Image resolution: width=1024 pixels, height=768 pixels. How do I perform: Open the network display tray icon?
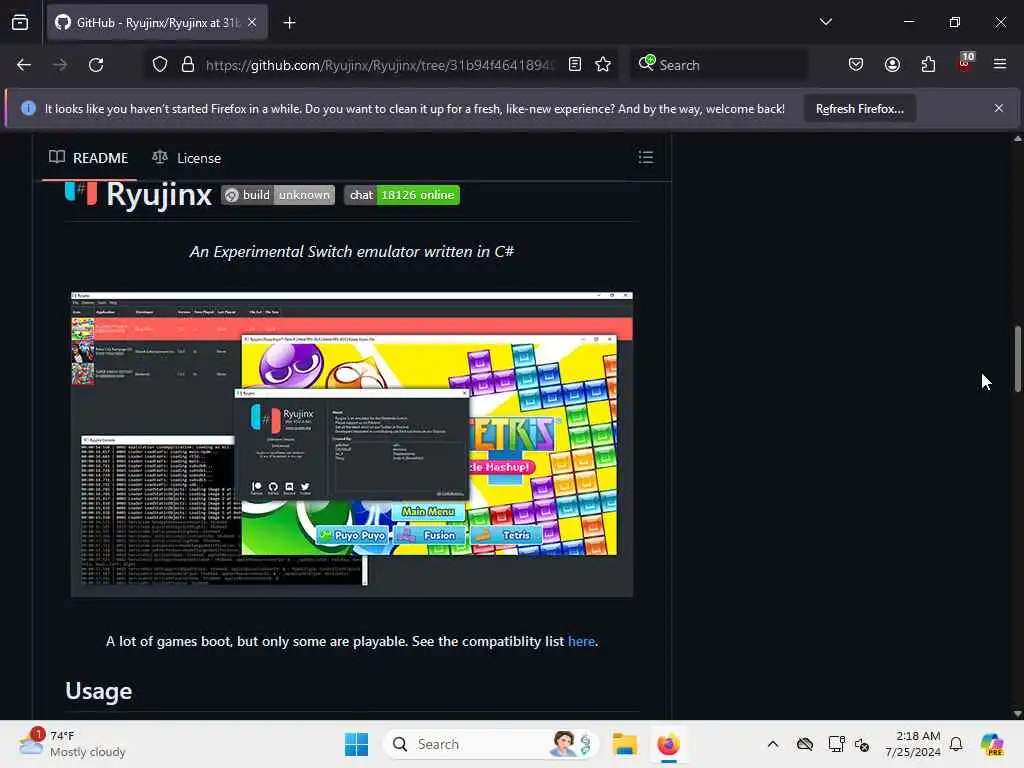(835, 744)
